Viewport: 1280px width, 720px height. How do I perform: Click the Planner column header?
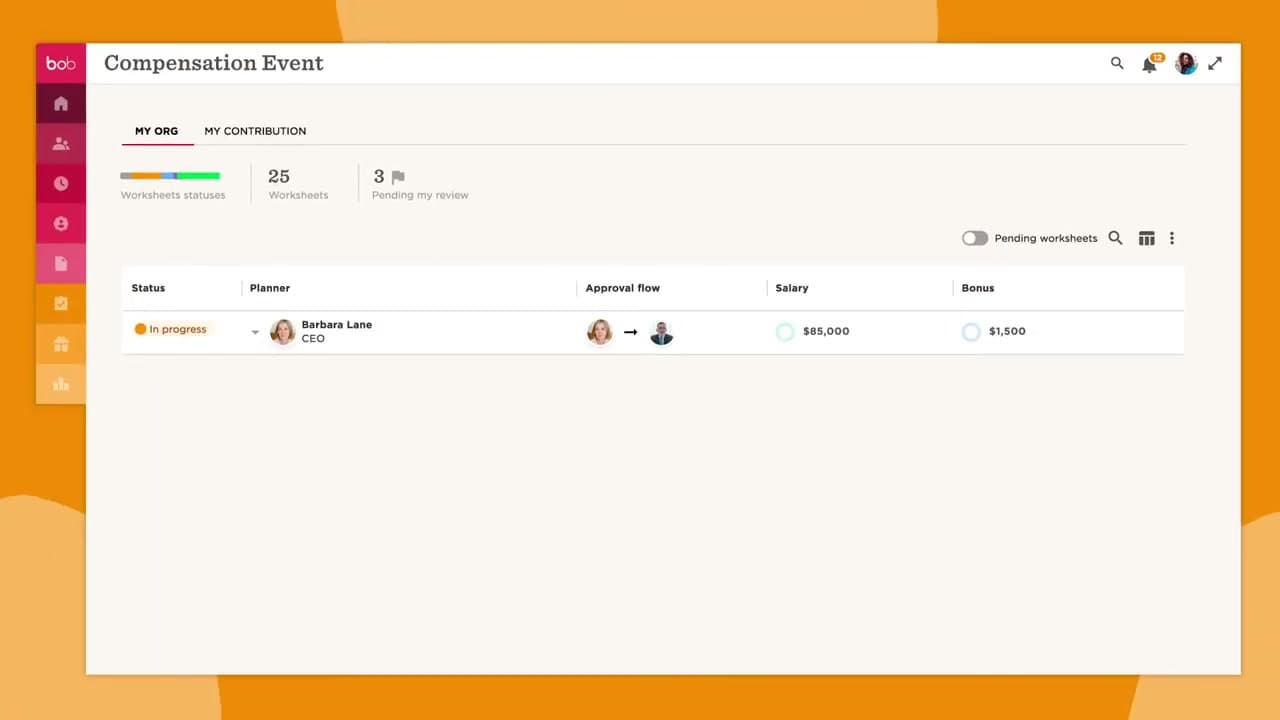[x=270, y=288]
